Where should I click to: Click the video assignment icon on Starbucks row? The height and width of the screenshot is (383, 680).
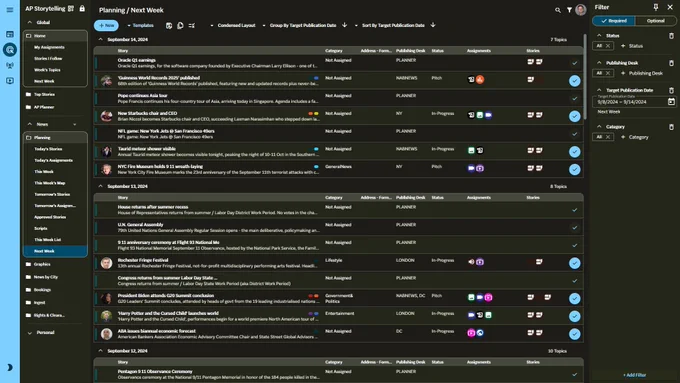[488, 115]
